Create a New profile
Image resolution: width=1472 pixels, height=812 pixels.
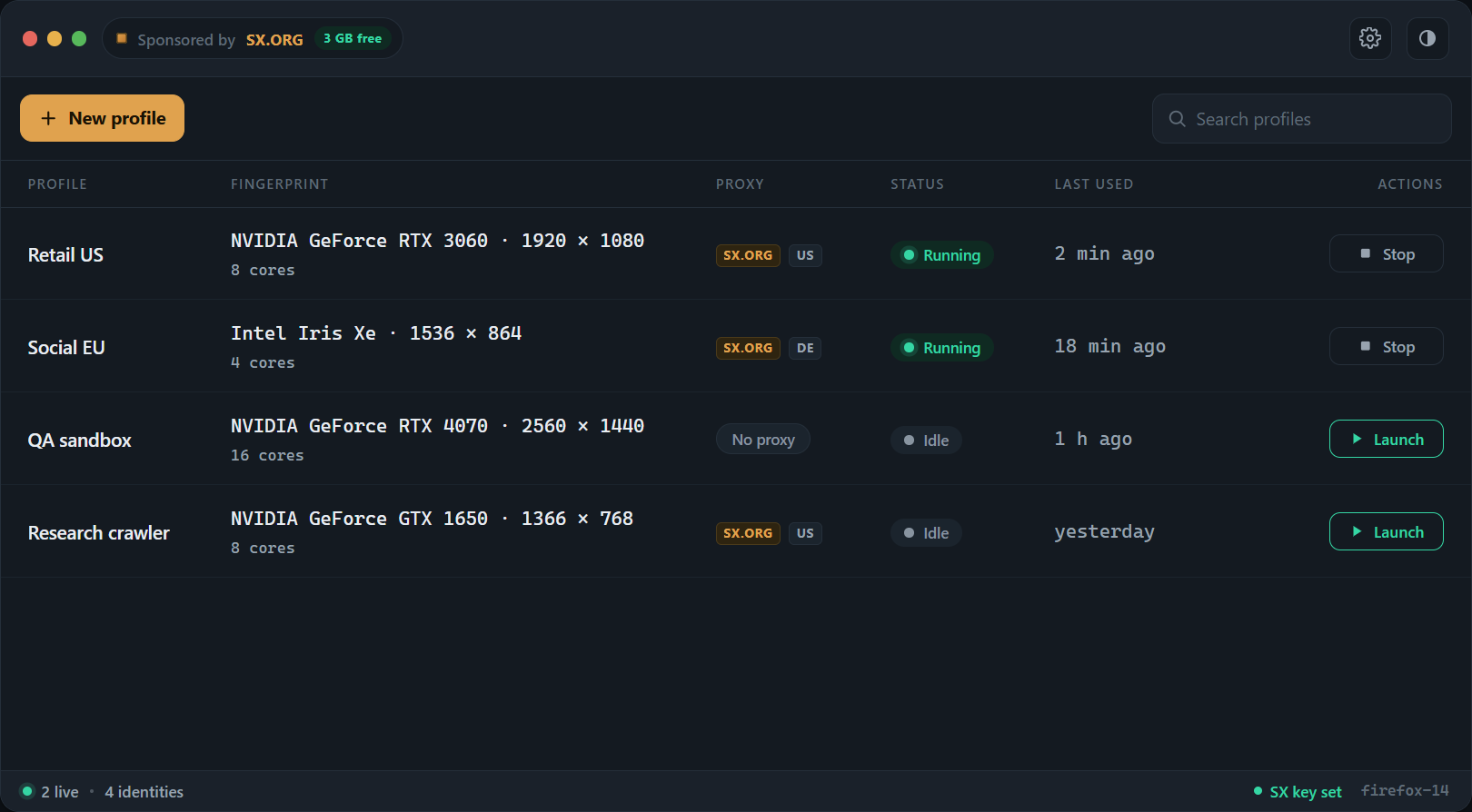(102, 118)
